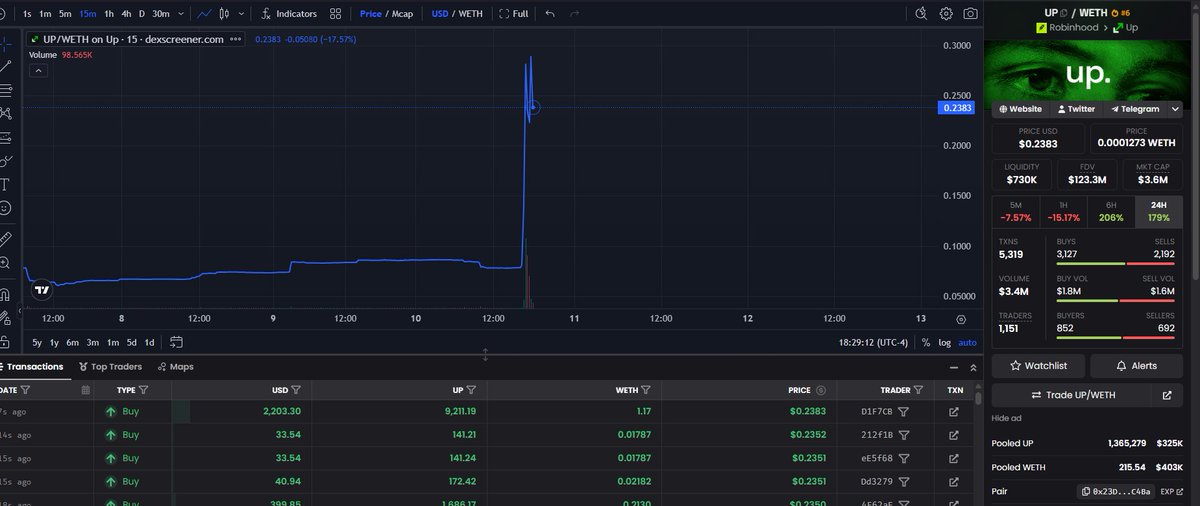
Task: Filter transactions by USD column
Action: pyautogui.click(x=297, y=390)
